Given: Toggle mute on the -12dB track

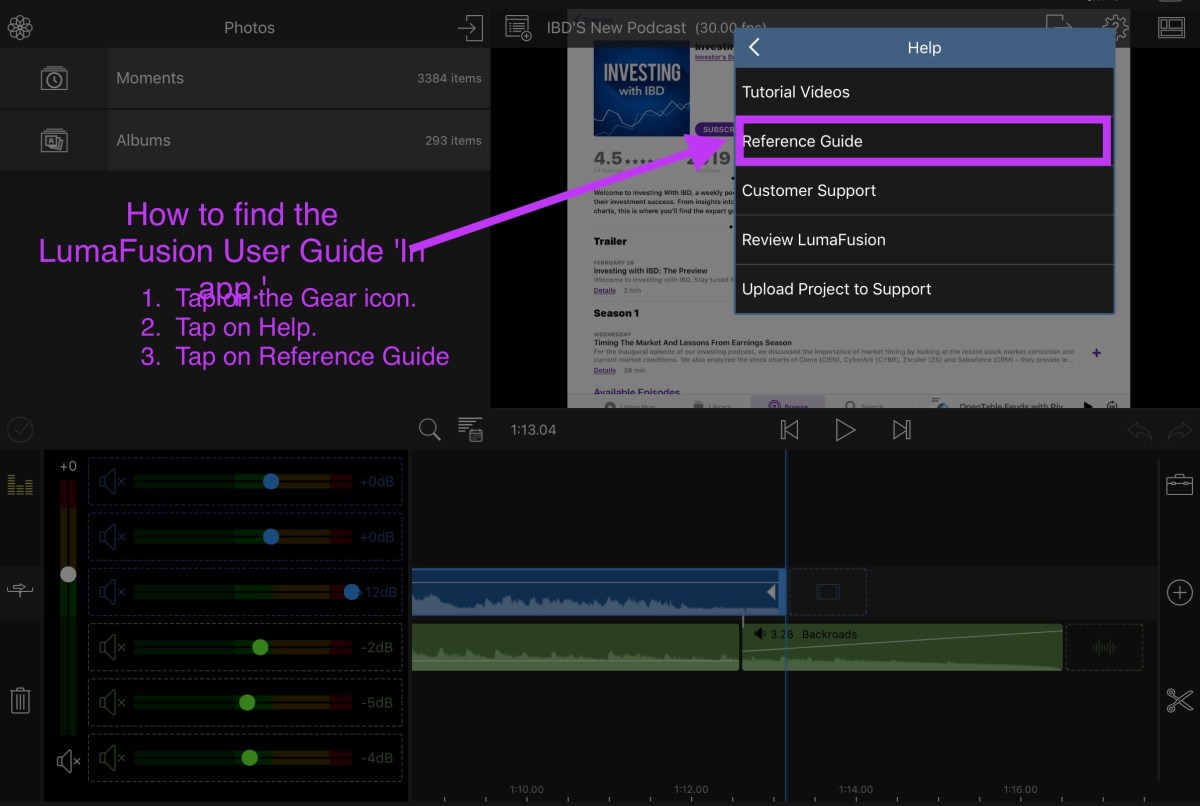Looking at the screenshot, I should coord(111,592).
